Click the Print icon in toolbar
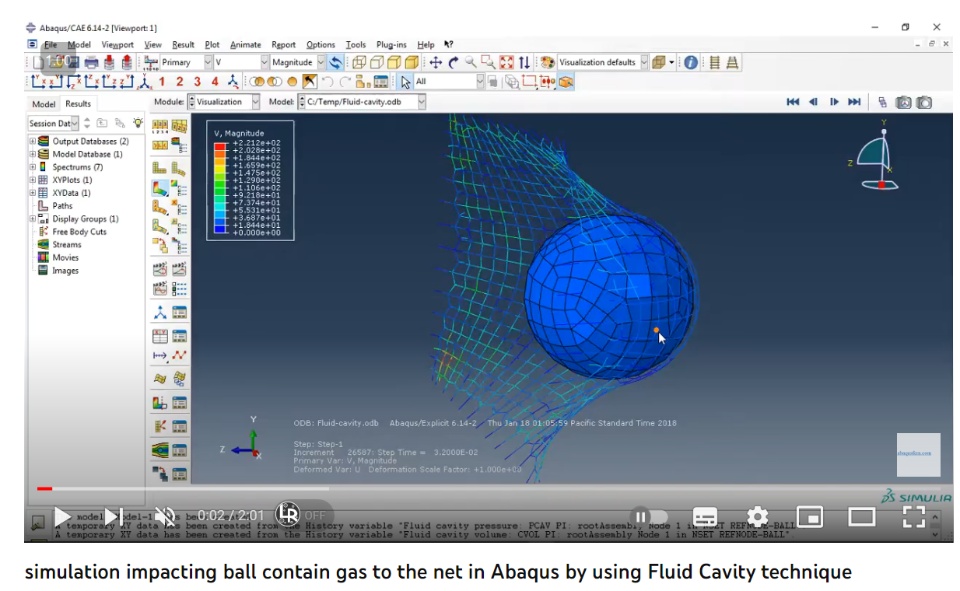Screen dimensions: 960x591 coord(91,62)
